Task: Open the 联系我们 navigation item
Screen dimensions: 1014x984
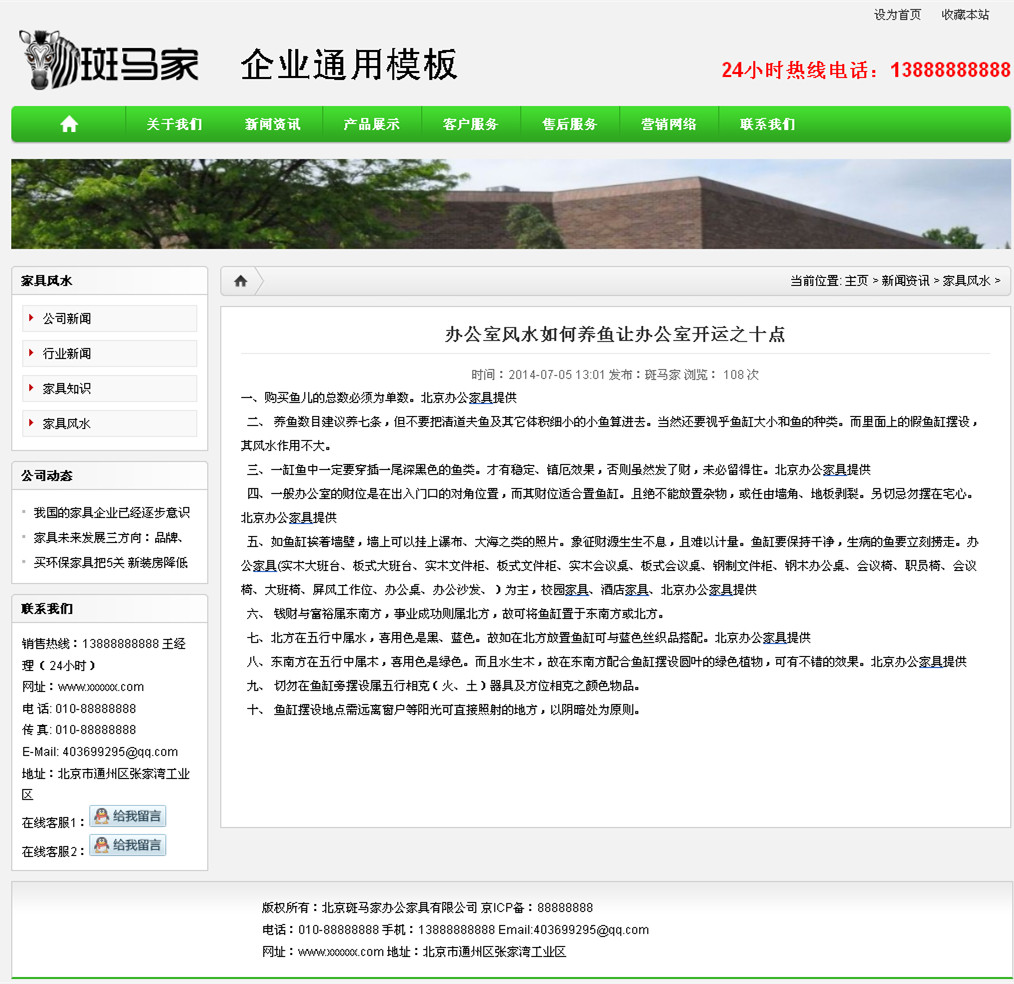Action: pos(767,124)
